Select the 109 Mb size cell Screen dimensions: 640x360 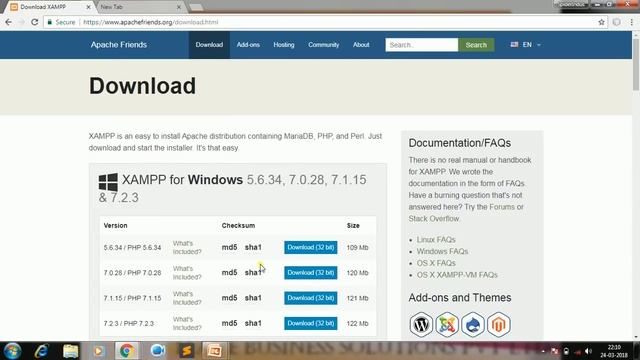pyautogui.click(x=358, y=247)
